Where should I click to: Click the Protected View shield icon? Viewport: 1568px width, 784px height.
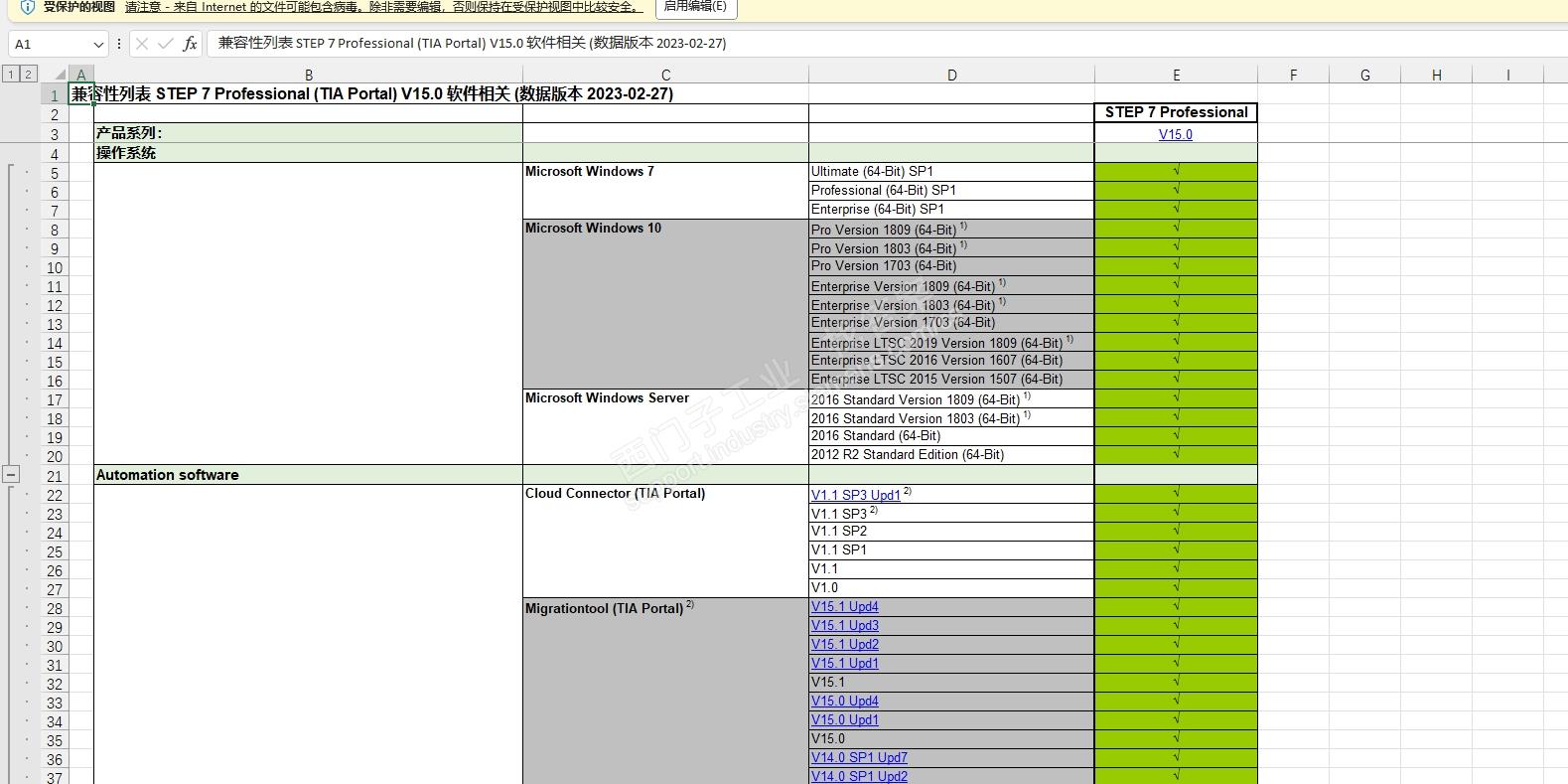click(28, 7)
